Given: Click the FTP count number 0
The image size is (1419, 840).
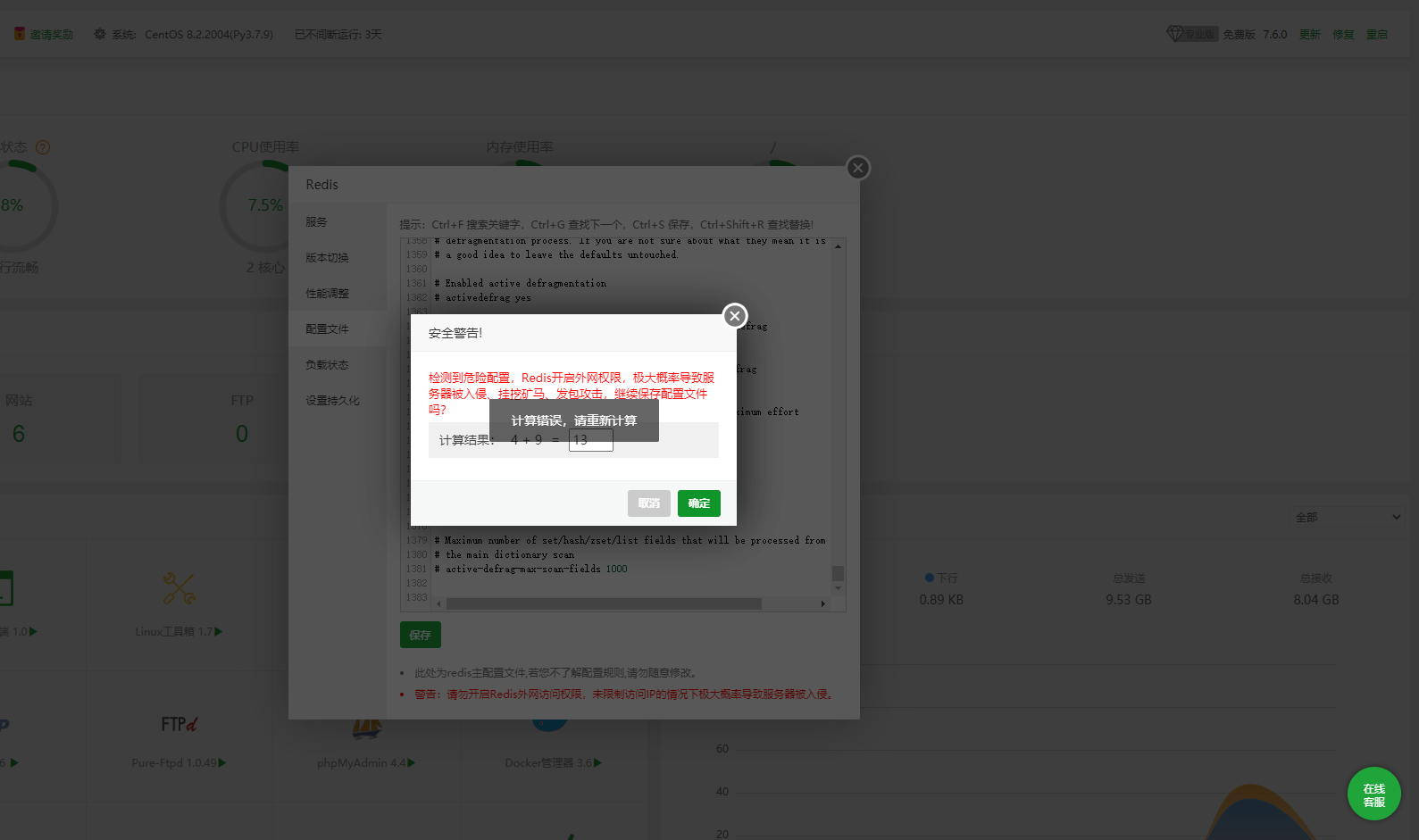Looking at the screenshot, I should (242, 434).
